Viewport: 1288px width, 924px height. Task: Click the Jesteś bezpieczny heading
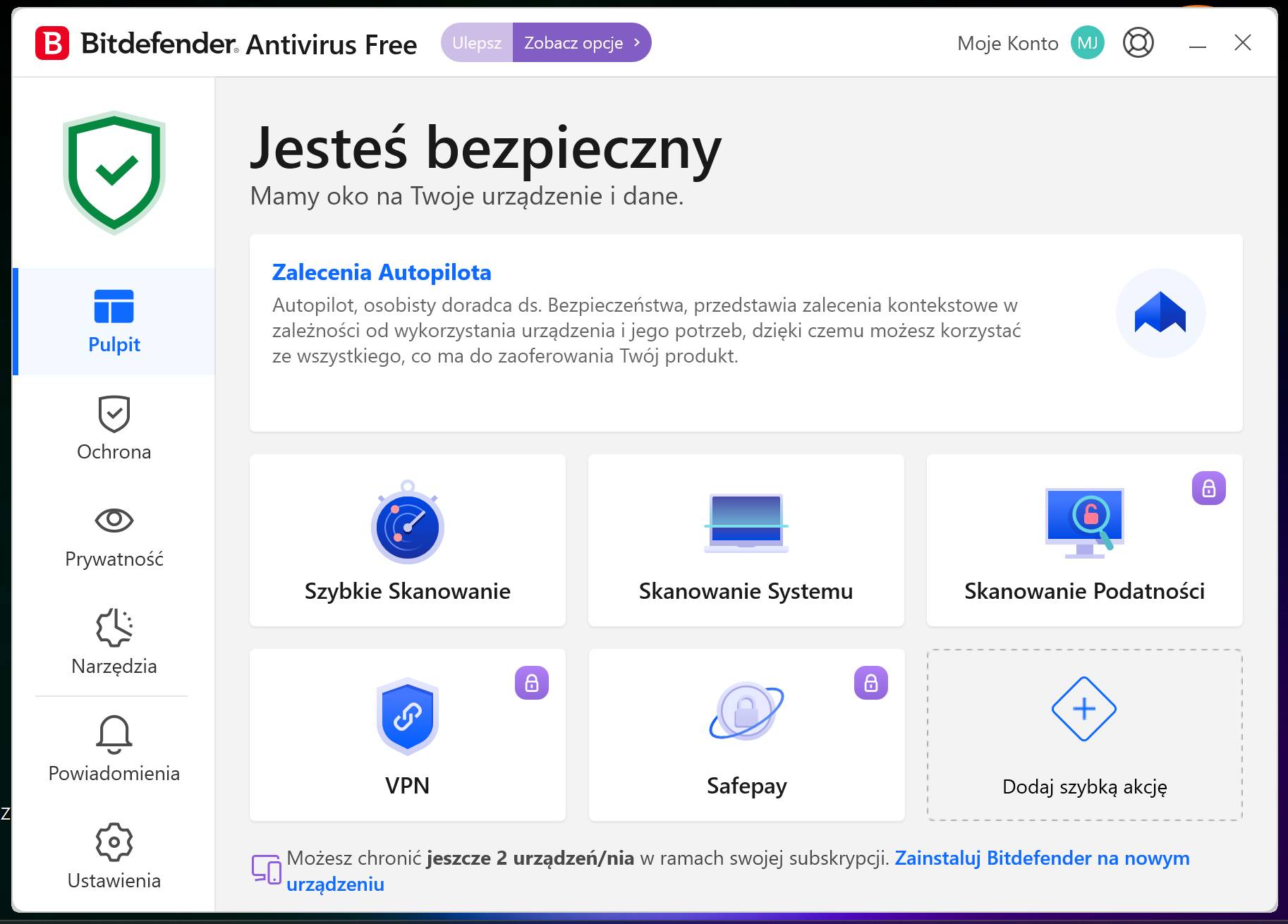[x=486, y=148]
